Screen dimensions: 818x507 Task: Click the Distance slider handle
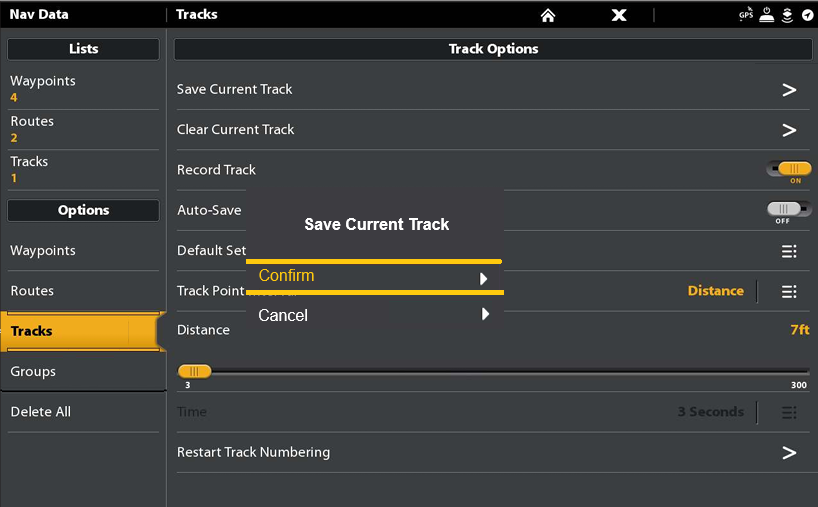194,371
